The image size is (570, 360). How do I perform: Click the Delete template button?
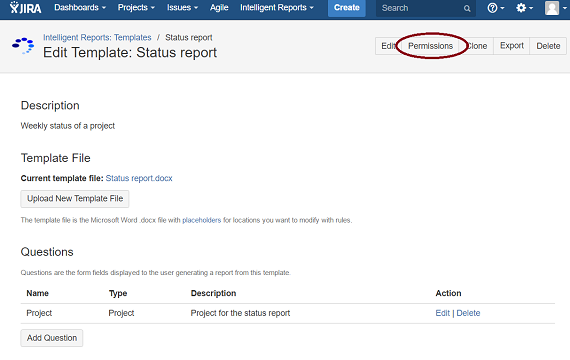pyautogui.click(x=548, y=46)
